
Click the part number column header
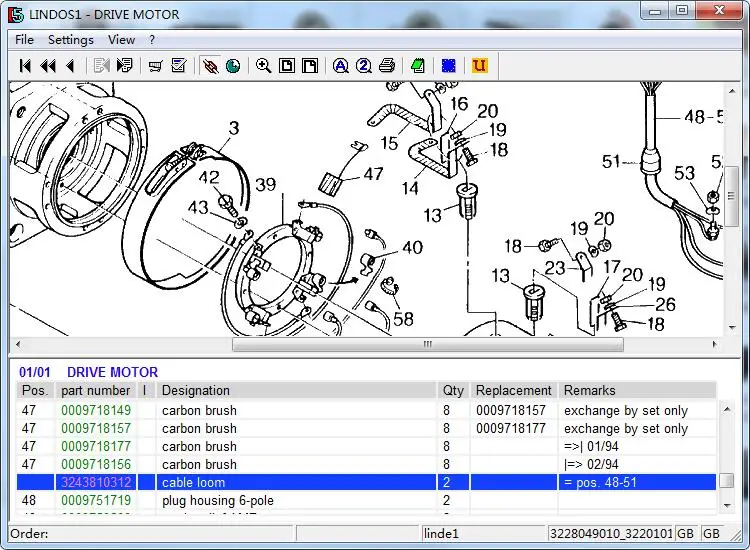click(96, 390)
